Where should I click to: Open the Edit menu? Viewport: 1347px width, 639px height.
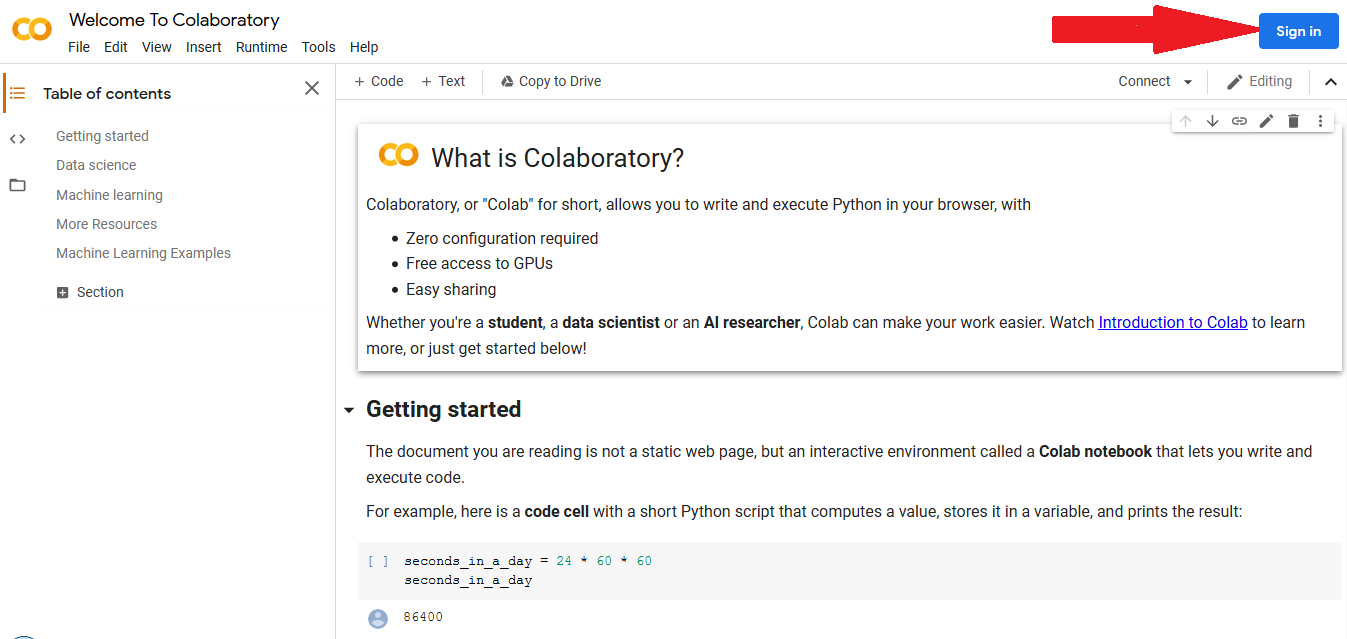point(116,47)
